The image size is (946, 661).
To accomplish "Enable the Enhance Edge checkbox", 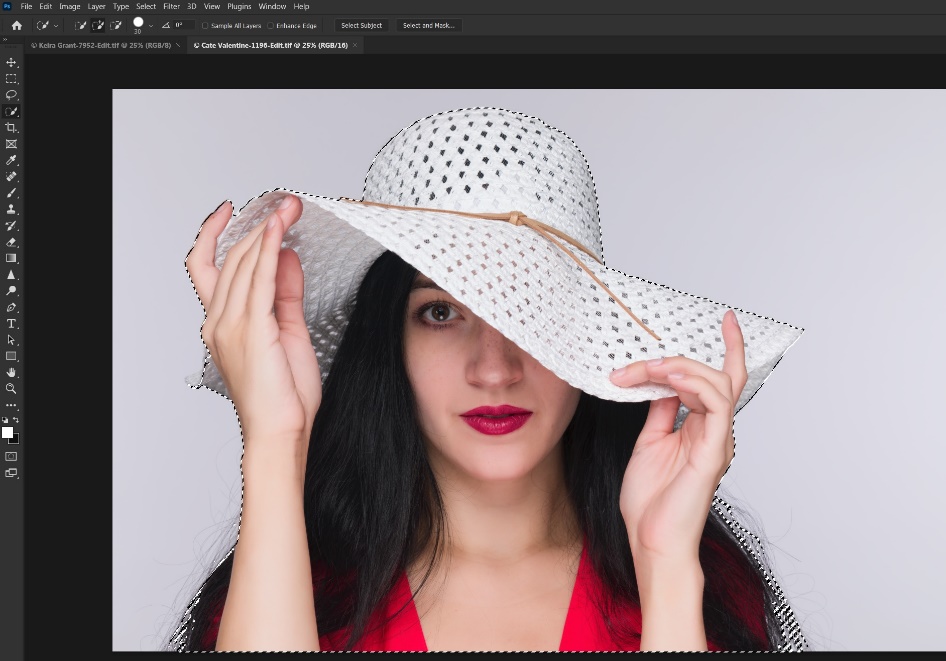I will [x=270, y=25].
